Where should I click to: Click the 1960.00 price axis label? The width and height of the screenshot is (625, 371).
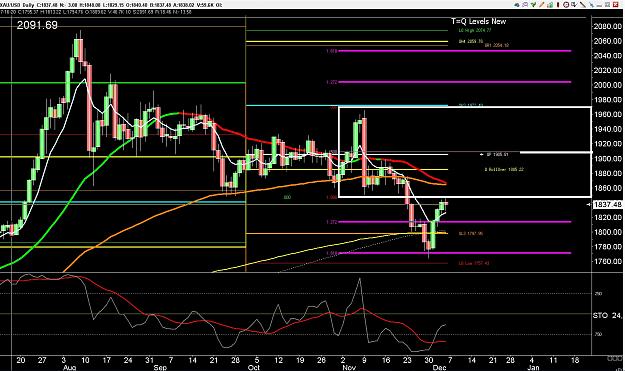click(x=607, y=115)
